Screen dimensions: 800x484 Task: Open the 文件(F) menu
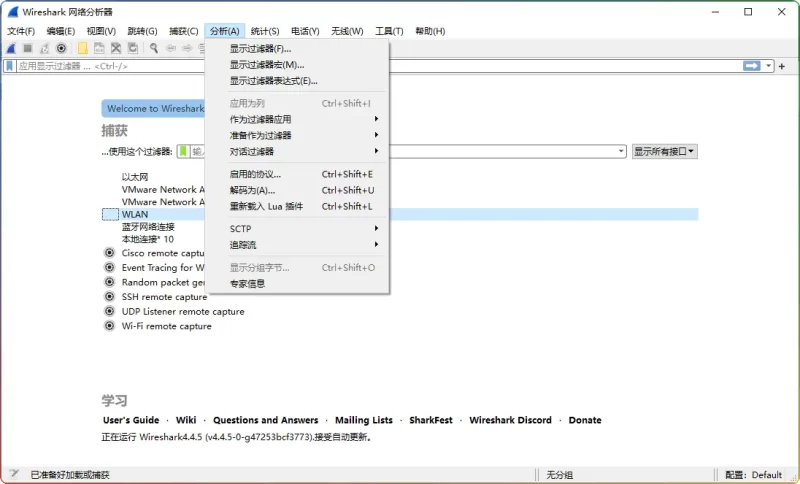(x=21, y=31)
